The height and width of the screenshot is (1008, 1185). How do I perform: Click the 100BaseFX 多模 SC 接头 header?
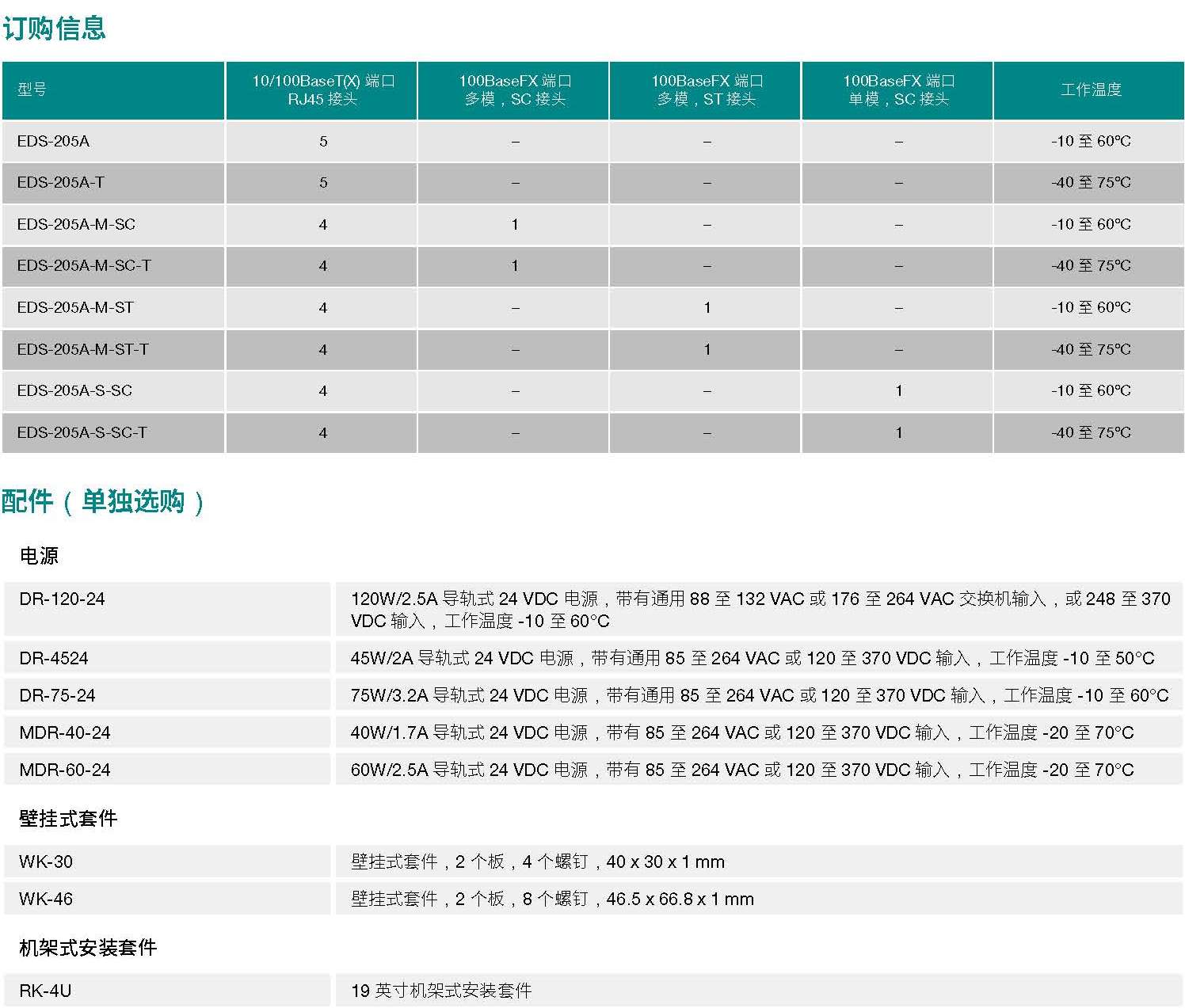515,89
